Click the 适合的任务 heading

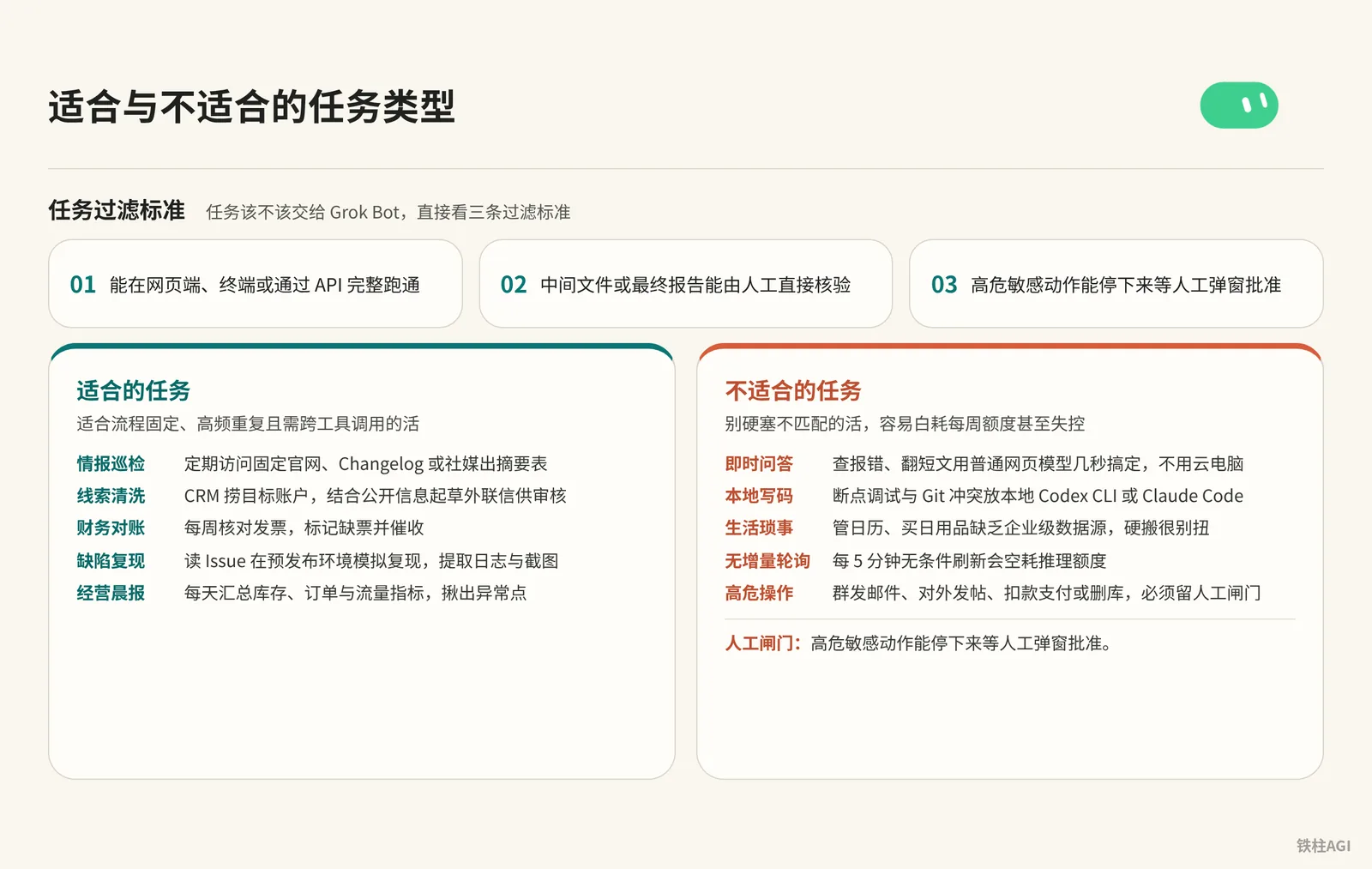(x=134, y=391)
